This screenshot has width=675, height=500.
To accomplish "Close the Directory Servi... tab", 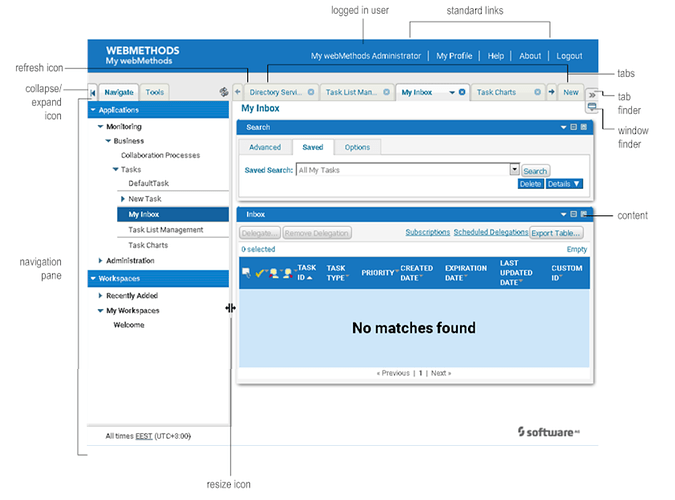I will [311, 92].
